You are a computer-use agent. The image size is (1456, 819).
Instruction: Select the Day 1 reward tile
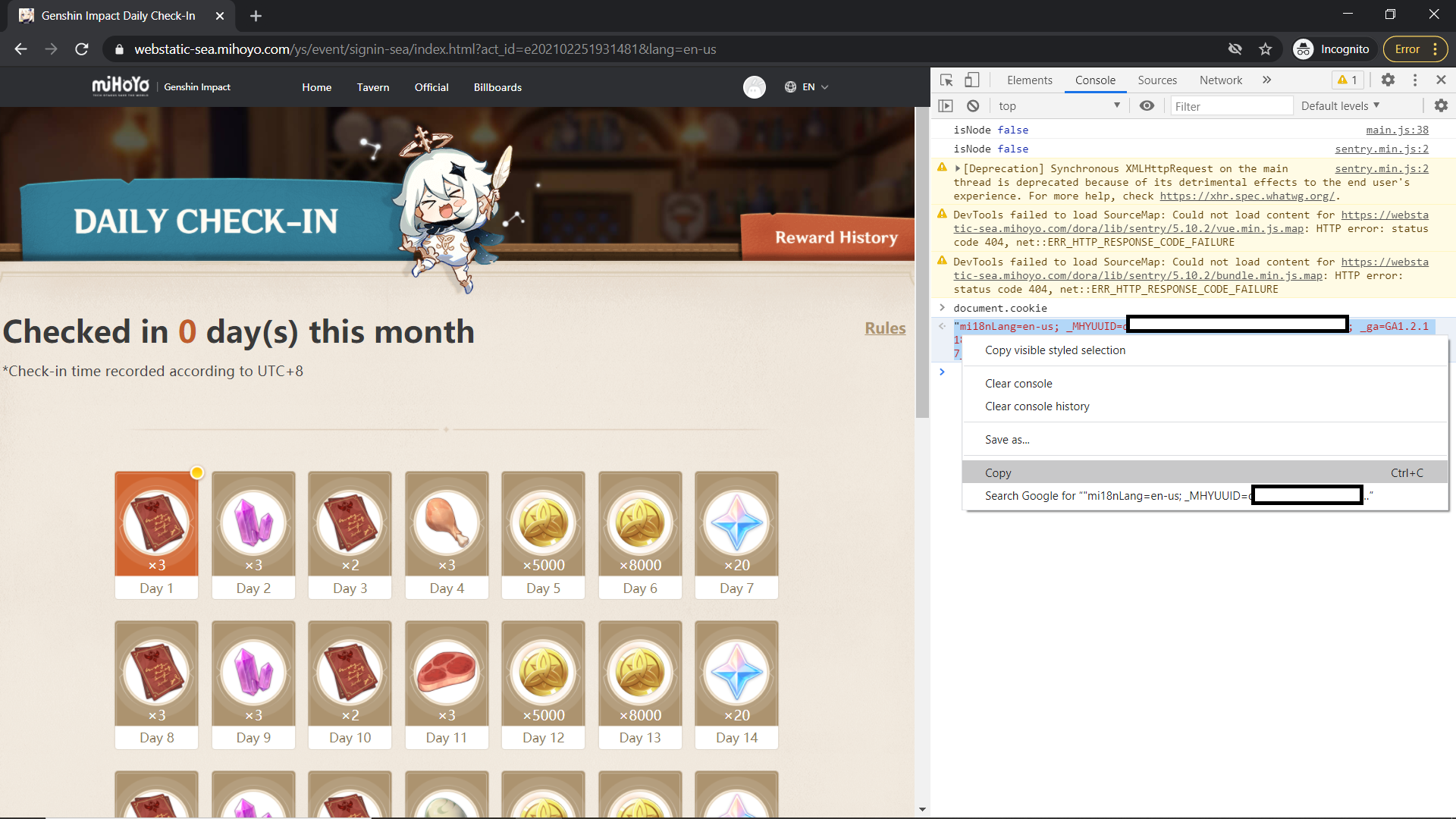pyautogui.click(x=156, y=535)
